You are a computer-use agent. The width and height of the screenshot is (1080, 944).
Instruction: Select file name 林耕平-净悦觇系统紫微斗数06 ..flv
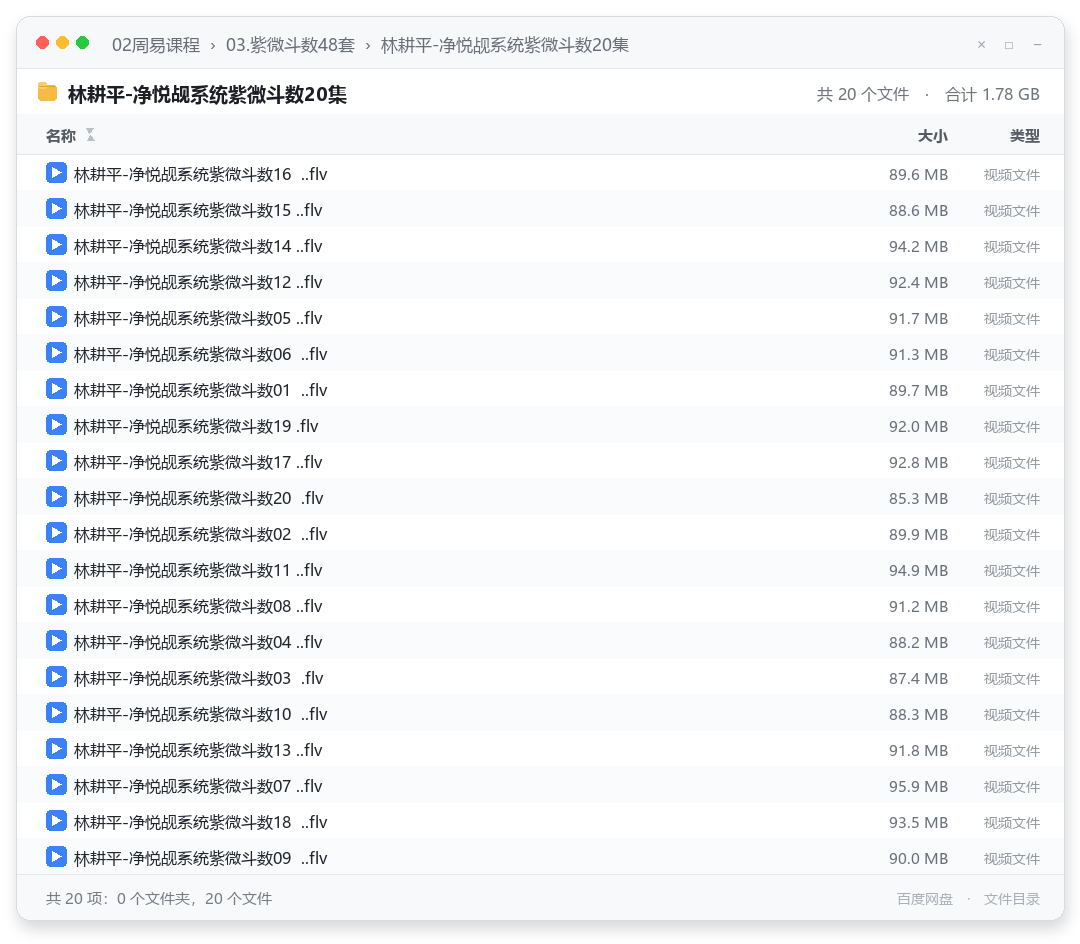200,355
